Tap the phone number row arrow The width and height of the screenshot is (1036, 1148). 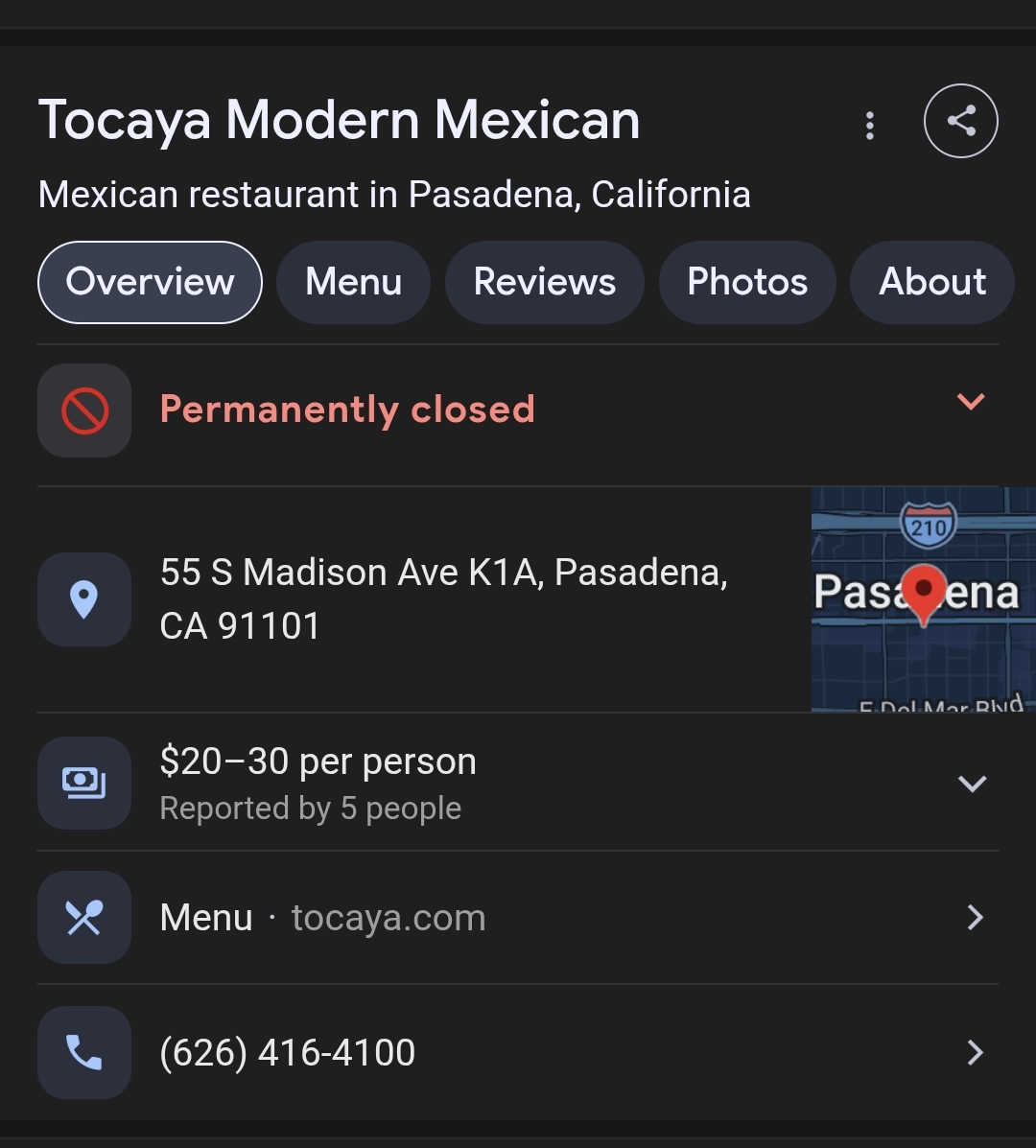click(975, 1052)
